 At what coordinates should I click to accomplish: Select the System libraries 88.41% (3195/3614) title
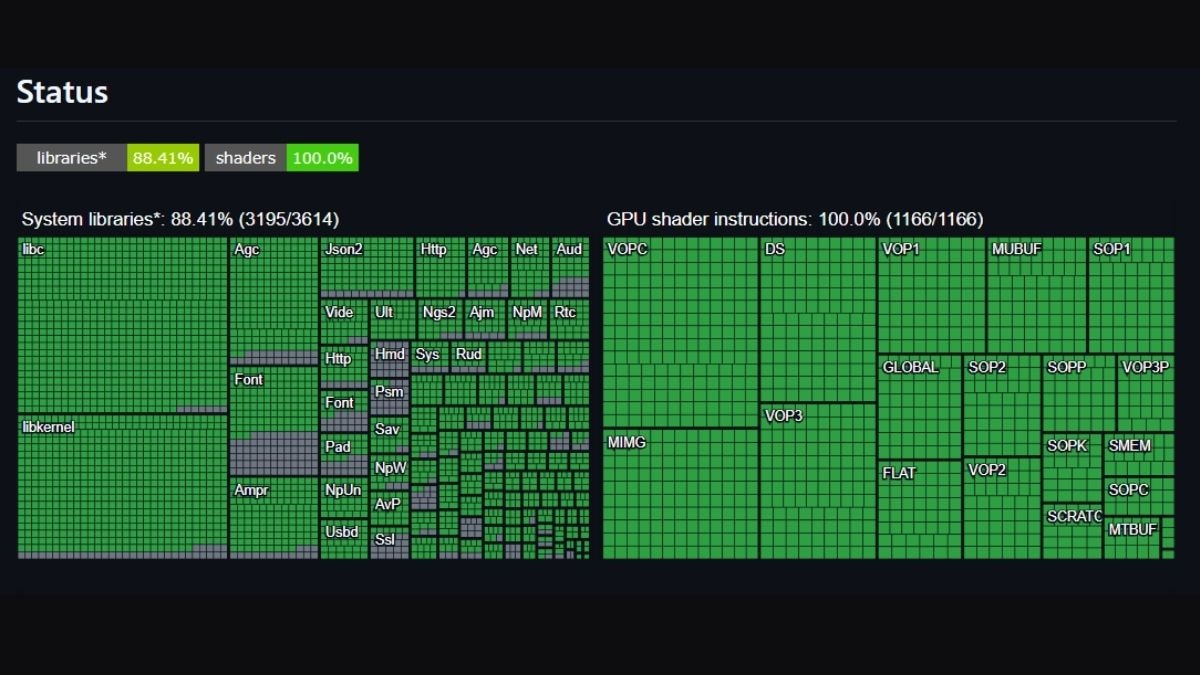[x=180, y=219]
